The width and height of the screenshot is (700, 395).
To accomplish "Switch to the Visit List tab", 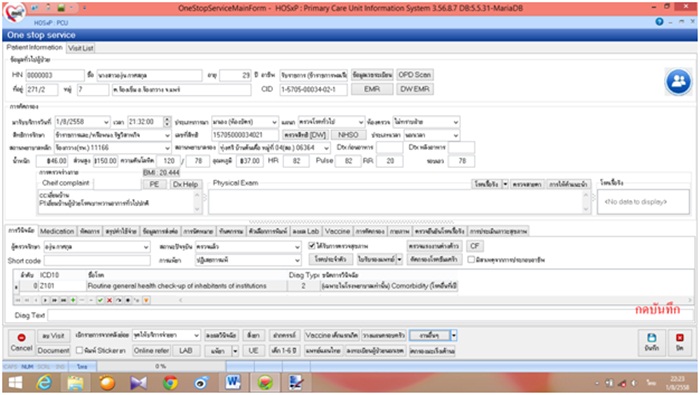I will pos(80,48).
